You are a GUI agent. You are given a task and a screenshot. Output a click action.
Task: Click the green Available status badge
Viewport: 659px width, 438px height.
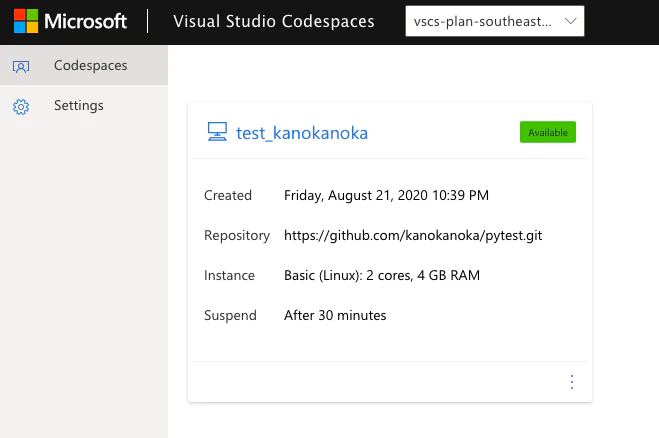click(x=548, y=132)
